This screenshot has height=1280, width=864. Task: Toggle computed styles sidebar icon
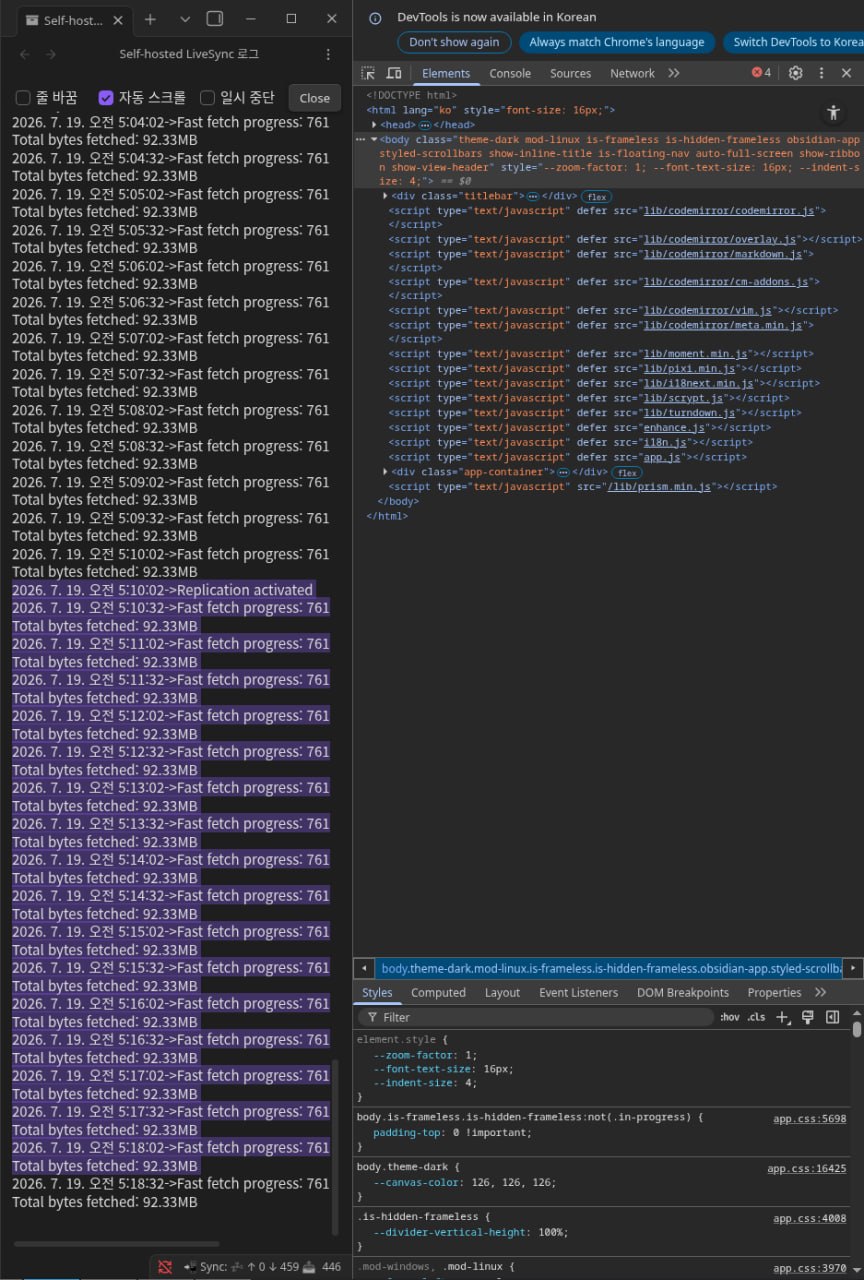[x=832, y=1017]
